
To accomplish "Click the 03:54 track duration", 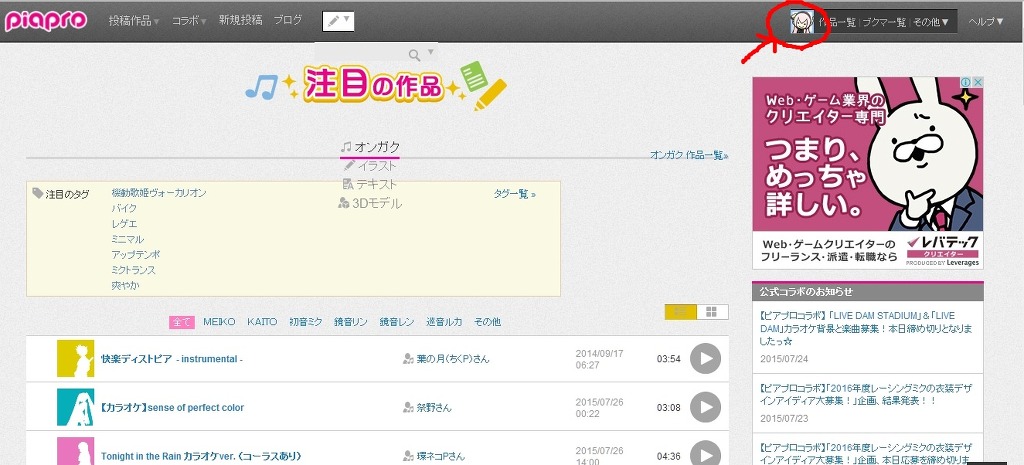I will point(669,359).
